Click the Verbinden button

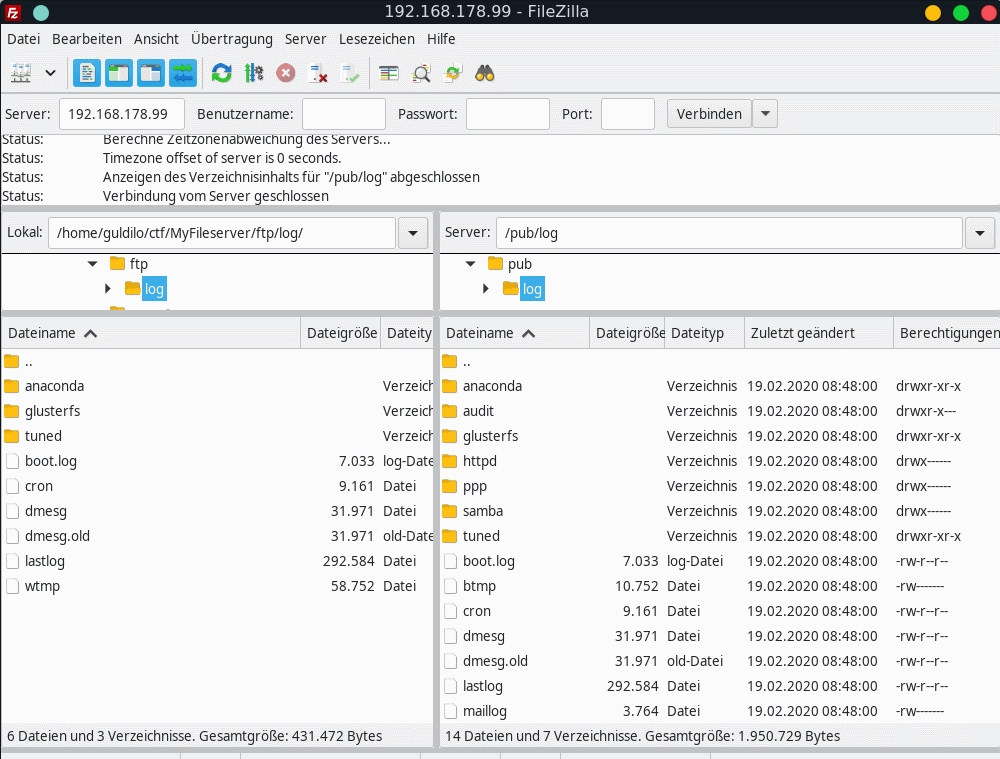coord(709,114)
